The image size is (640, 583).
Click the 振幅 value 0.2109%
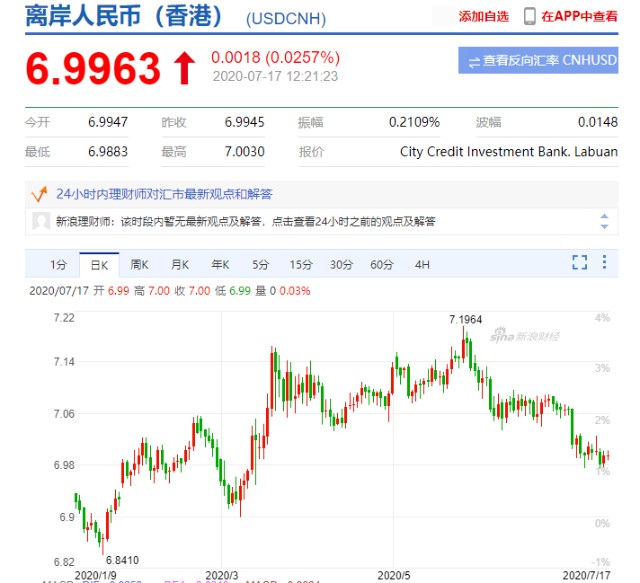(414, 122)
